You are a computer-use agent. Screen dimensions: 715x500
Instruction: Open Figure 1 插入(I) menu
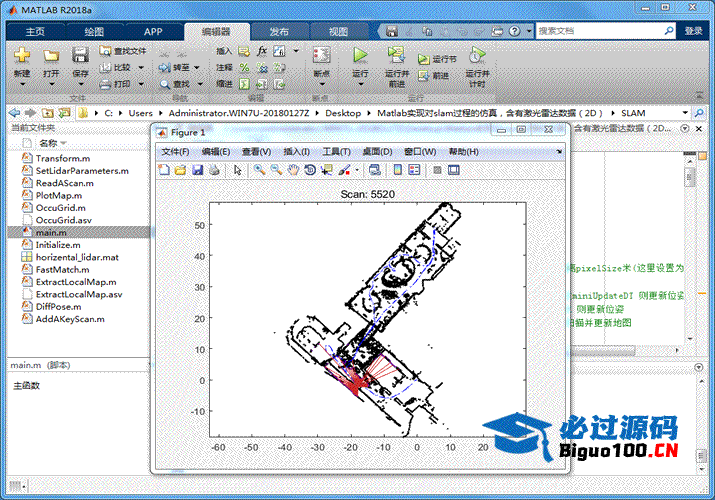[x=296, y=152]
